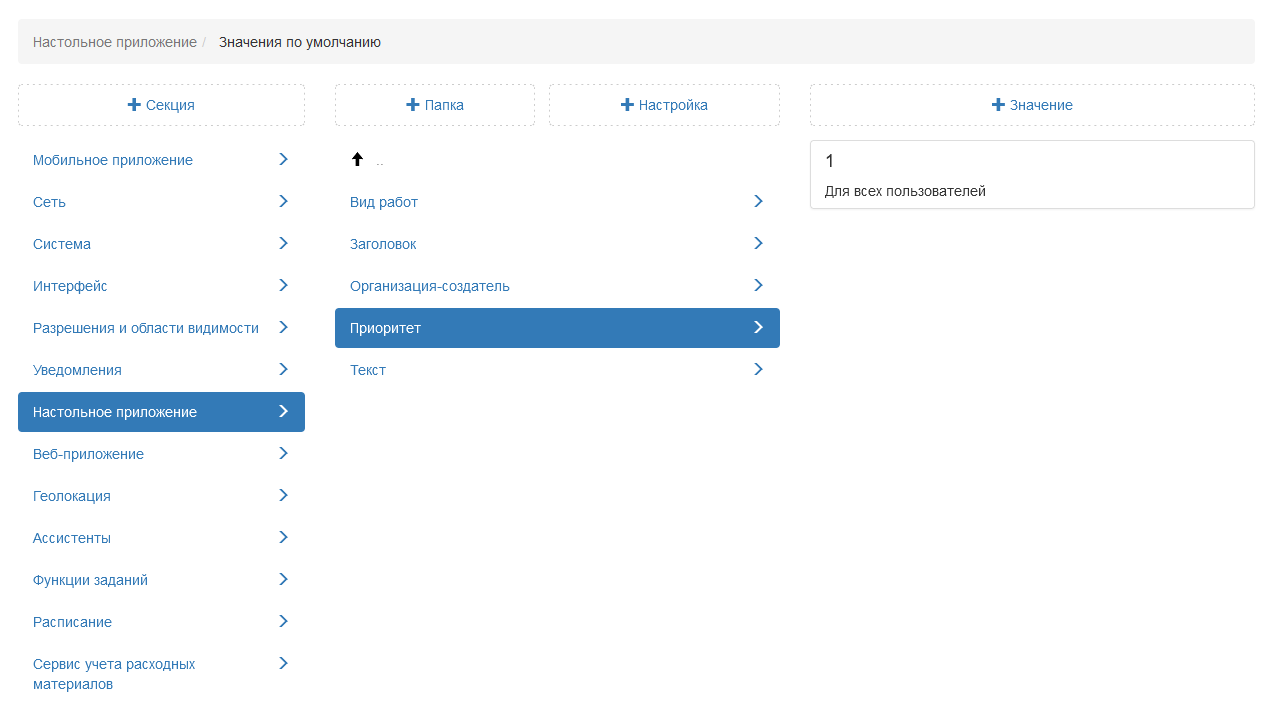Open the Сеть section
This screenshot has width=1273, height=721.
point(49,202)
